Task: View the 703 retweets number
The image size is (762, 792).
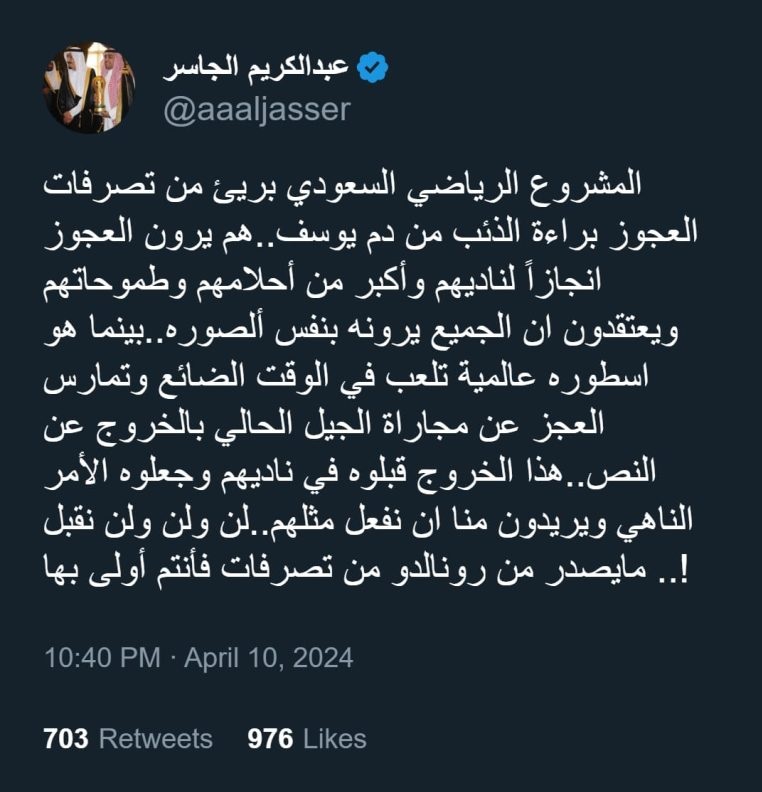Action: click(66, 738)
